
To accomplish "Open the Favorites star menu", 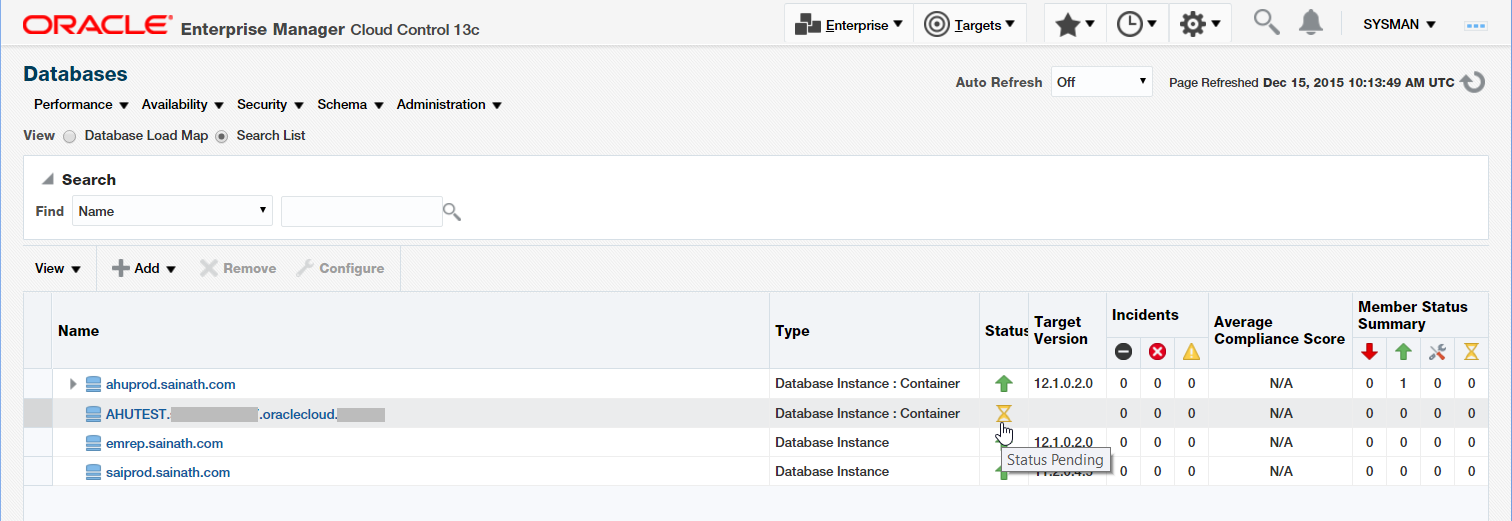I will pyautogui.click(x=1075, y=24).
